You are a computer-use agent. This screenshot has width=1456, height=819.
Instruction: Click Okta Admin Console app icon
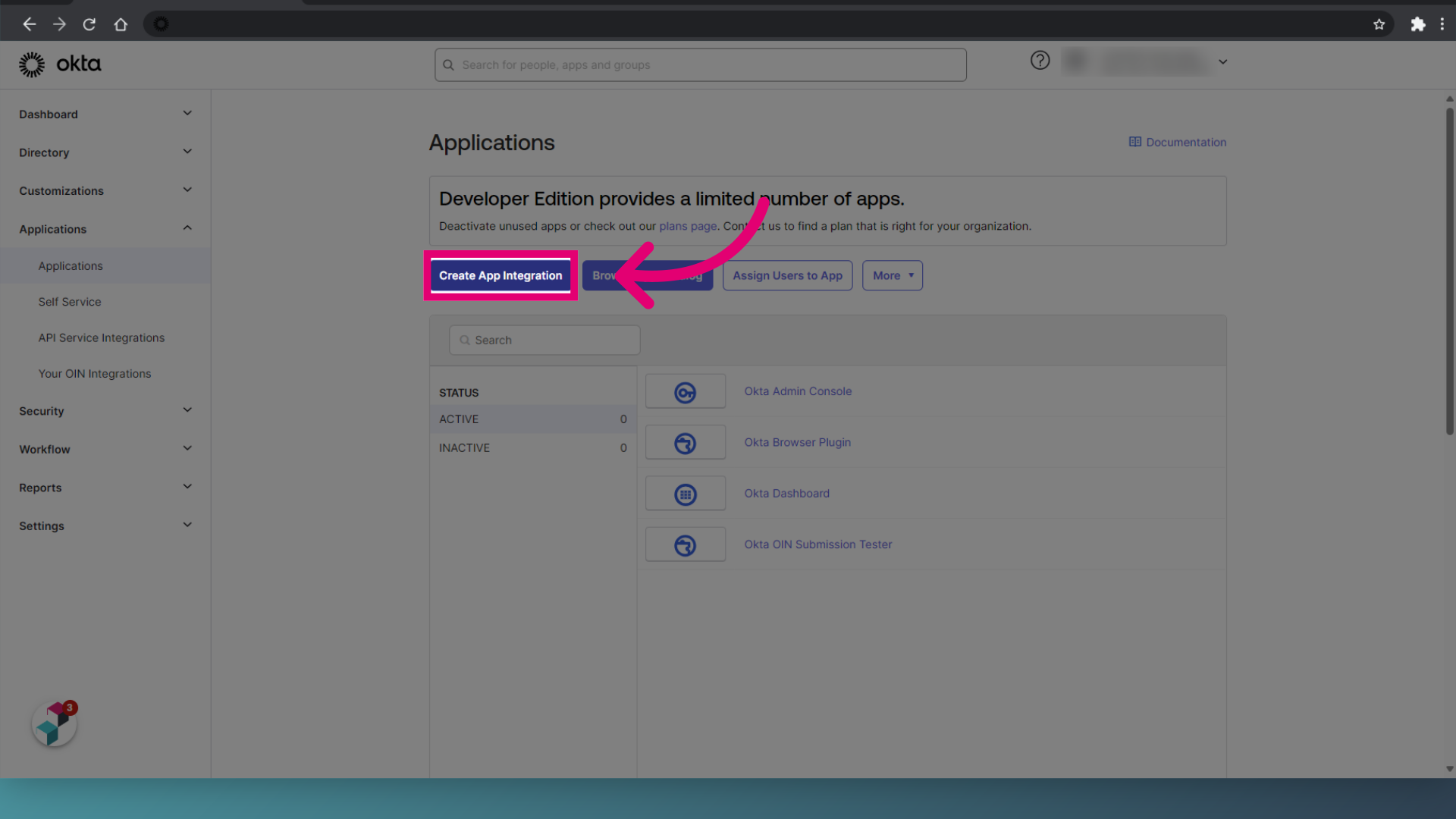click(x=685, y=391)
